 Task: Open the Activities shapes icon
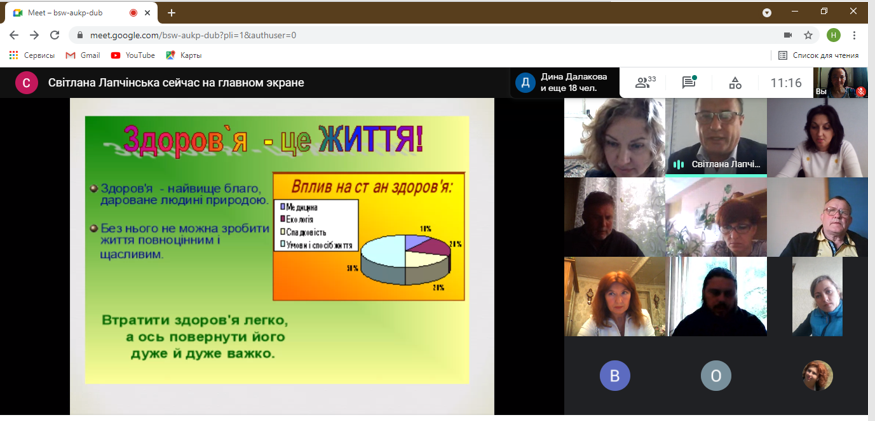(x=735, y=83)
